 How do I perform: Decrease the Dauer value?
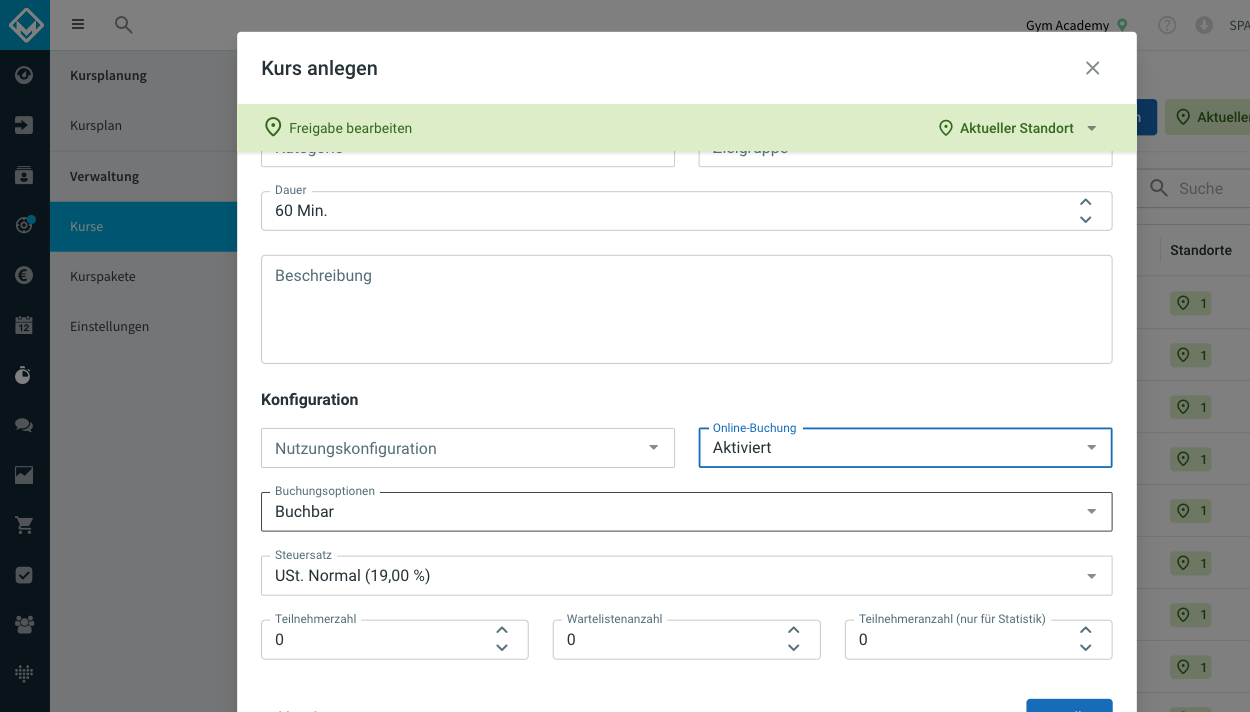[x=1085, y=219]
